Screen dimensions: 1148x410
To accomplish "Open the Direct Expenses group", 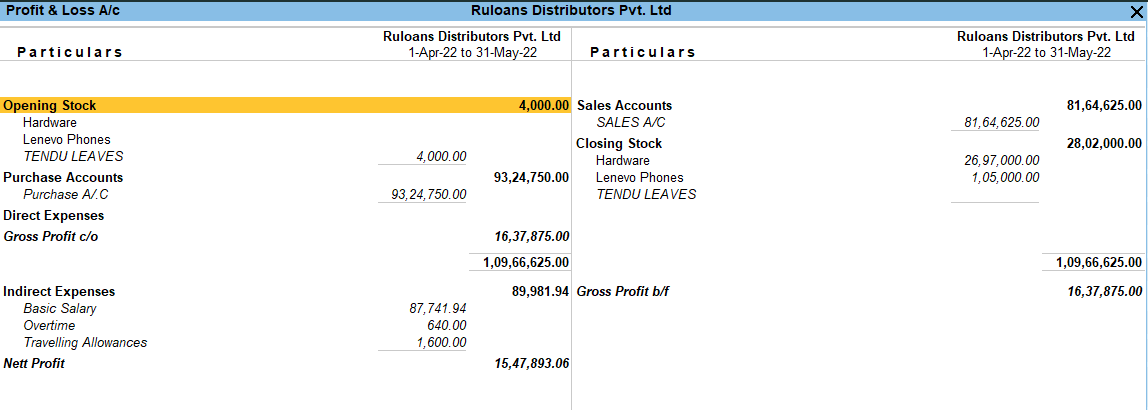I will (x=53, y=216).
